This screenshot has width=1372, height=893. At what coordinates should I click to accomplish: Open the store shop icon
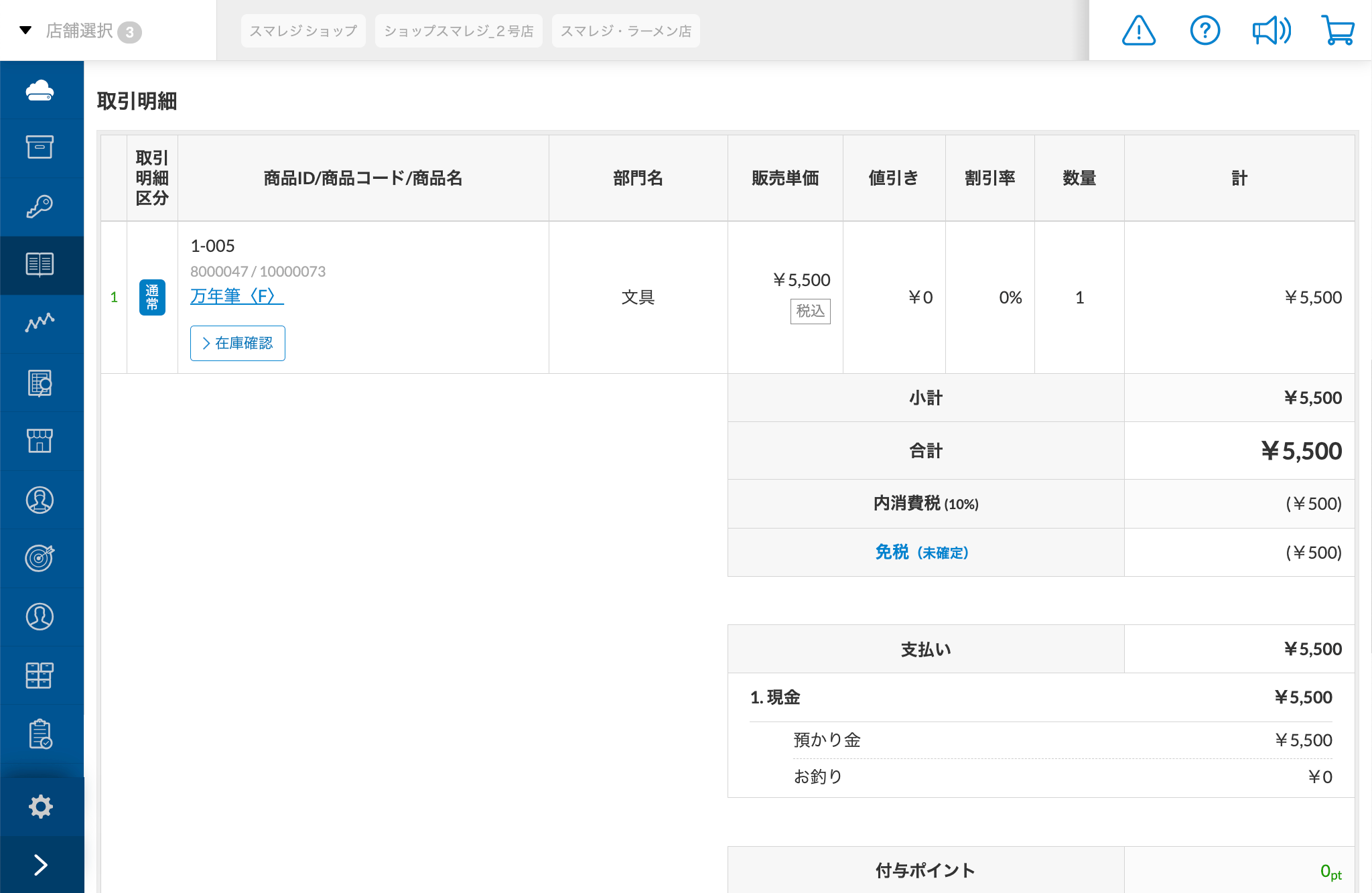pyautogui.click(x=40, y=441)
